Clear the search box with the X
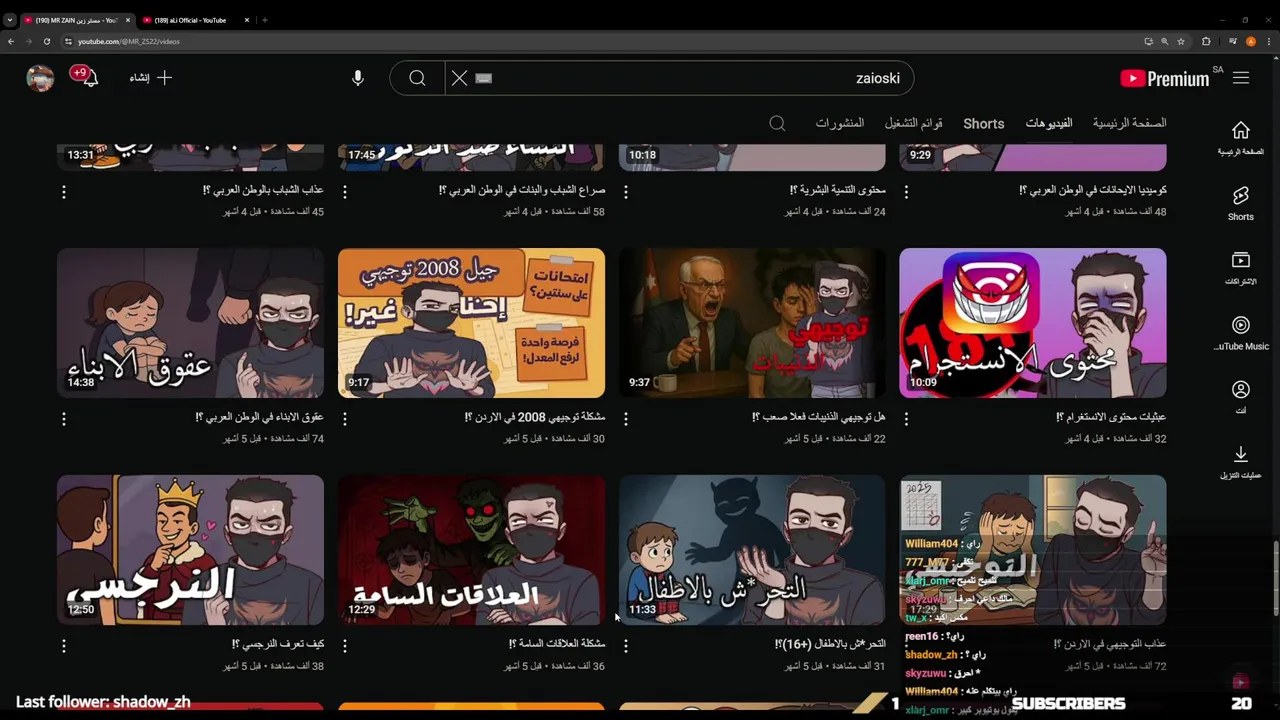 (x=459, y=78)
